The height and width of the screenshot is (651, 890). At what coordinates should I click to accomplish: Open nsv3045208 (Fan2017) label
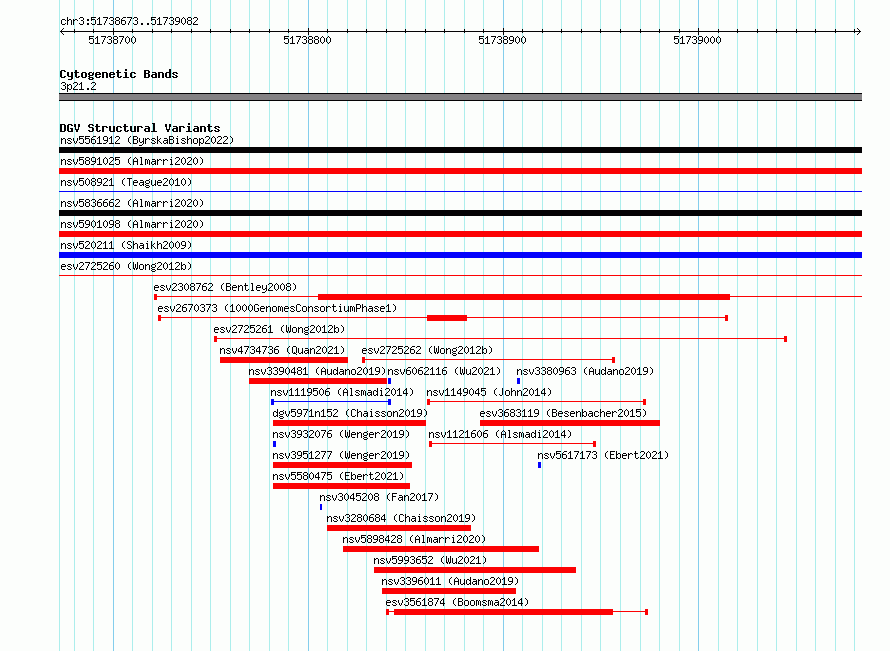pyautogui.click(x=379, y=497)
